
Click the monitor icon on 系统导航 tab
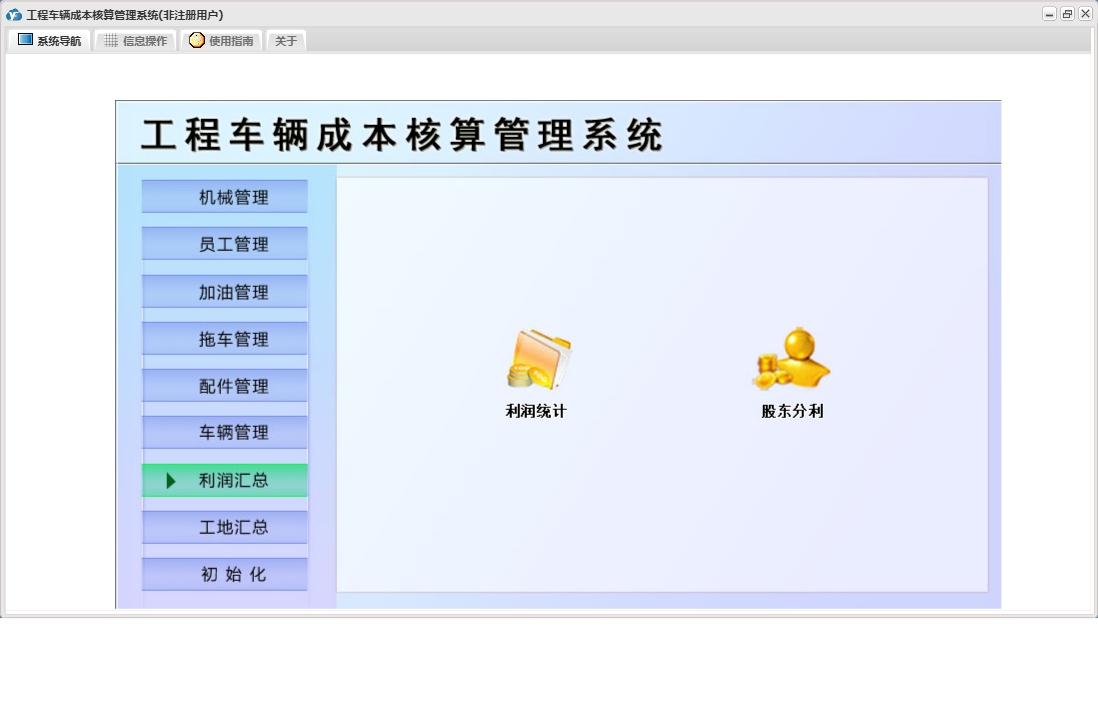(25, 40)
